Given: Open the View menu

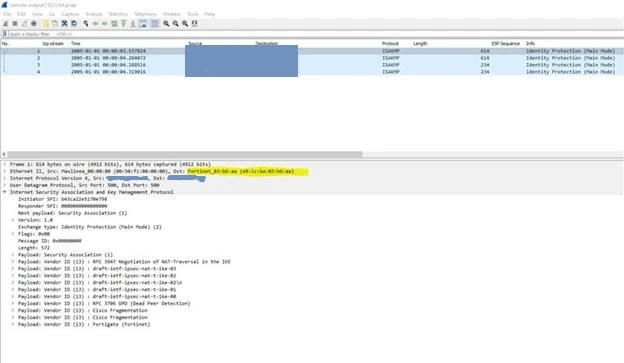Looking at the screenshot, I should 37,14.
